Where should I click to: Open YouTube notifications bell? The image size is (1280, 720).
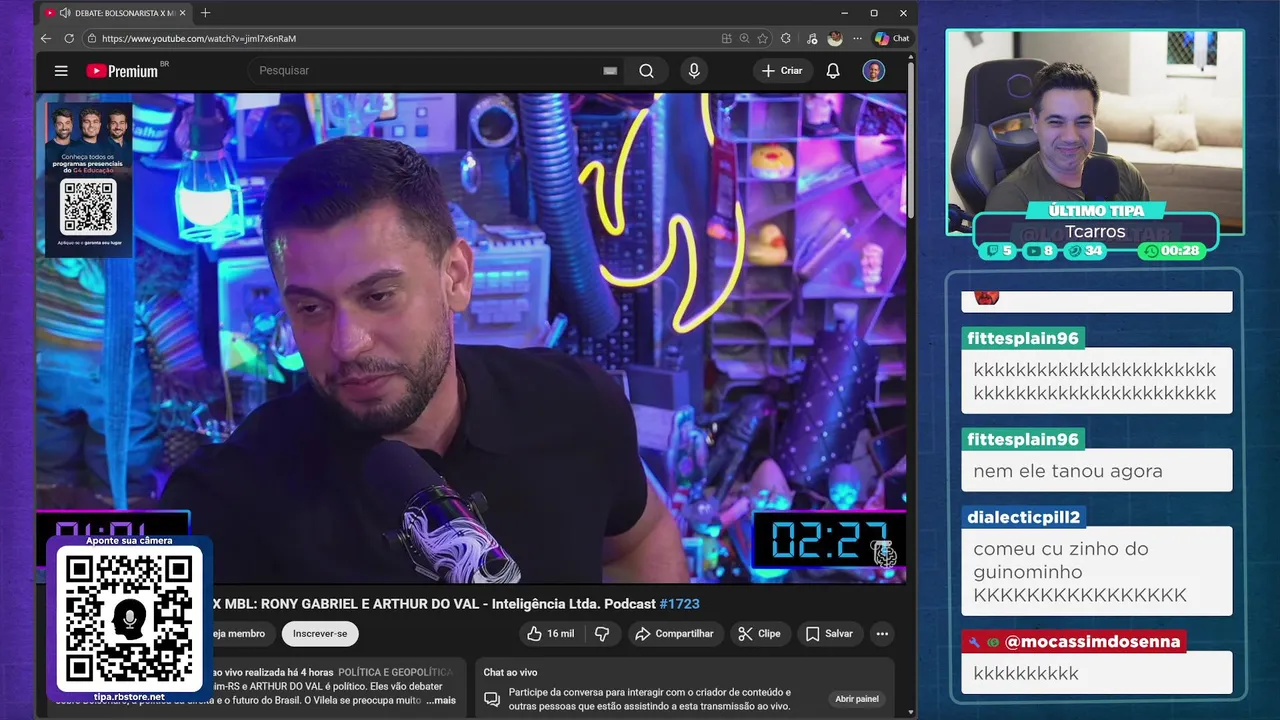tap(833, 71)
